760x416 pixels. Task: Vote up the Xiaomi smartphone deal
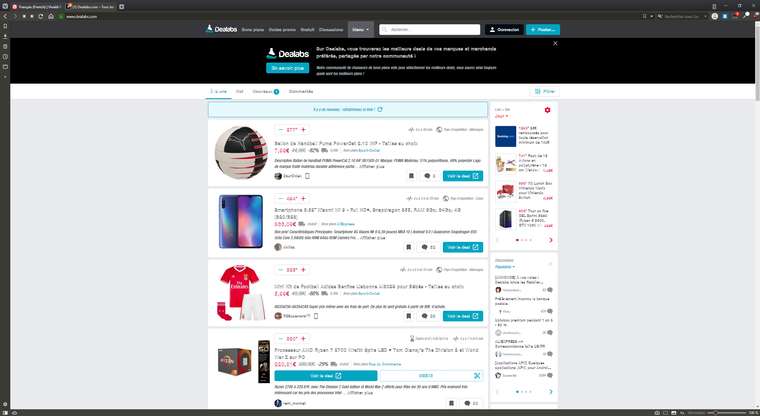(303, 198)
